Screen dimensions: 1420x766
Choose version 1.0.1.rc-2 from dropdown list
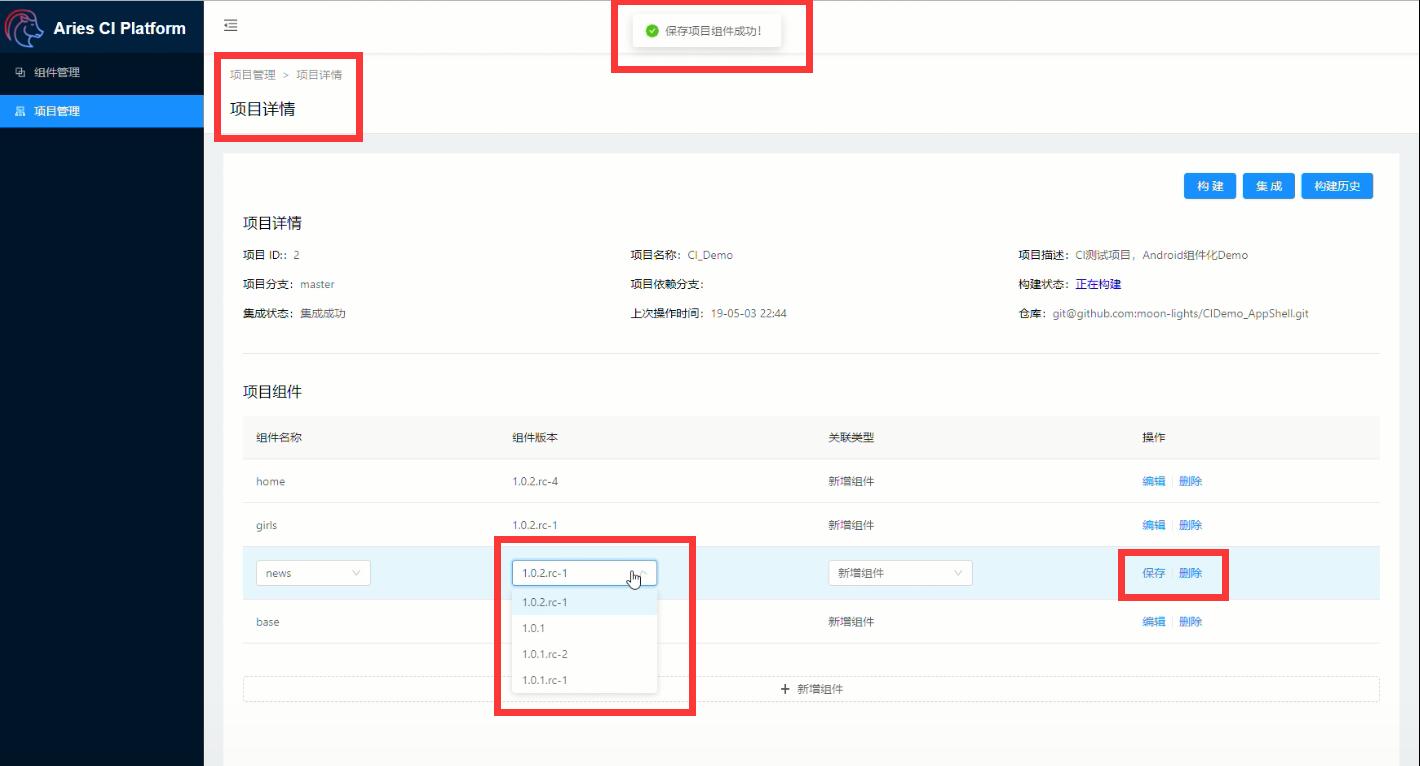(584, 654)
